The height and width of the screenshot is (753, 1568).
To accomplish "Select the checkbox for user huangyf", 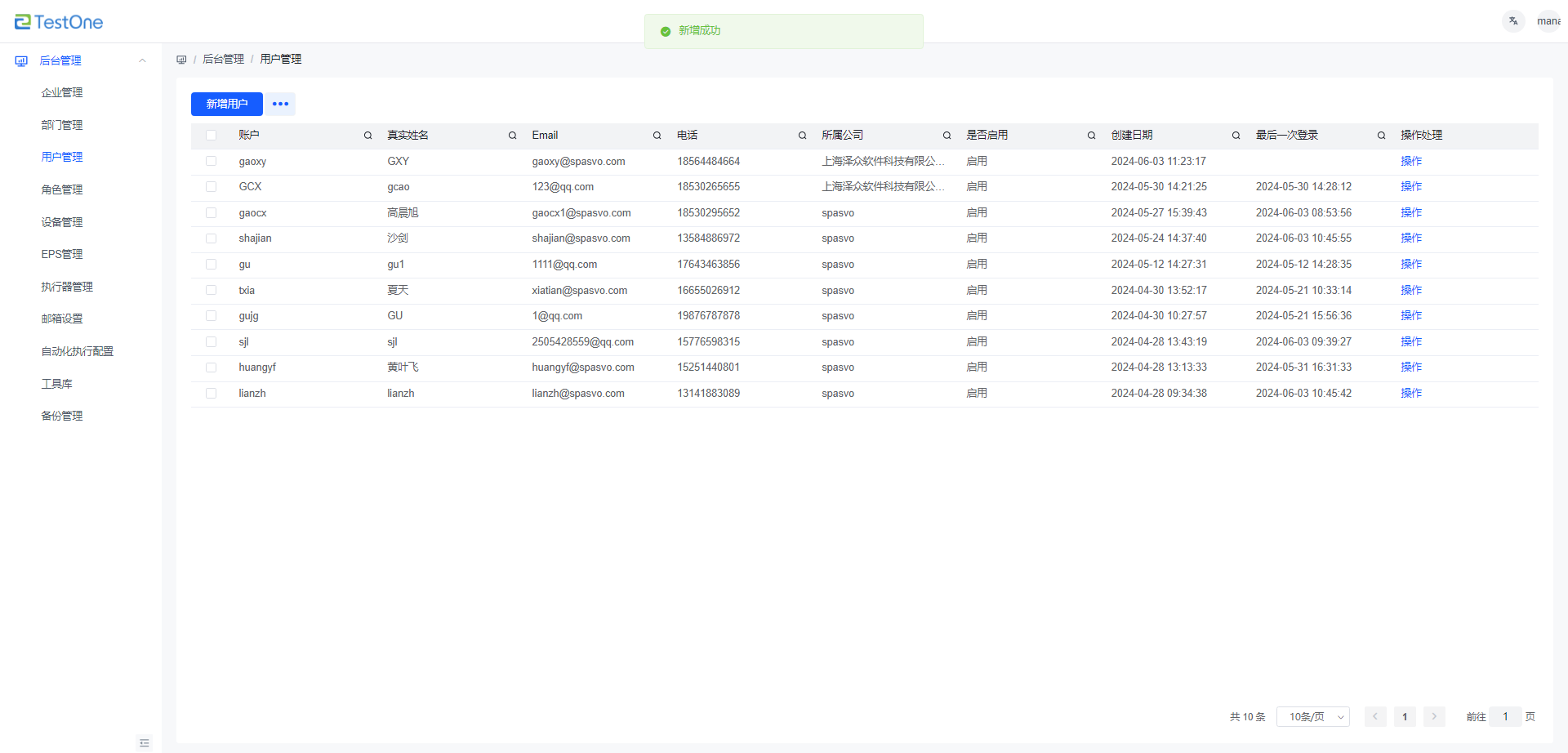I will click(x=212, y=368).
